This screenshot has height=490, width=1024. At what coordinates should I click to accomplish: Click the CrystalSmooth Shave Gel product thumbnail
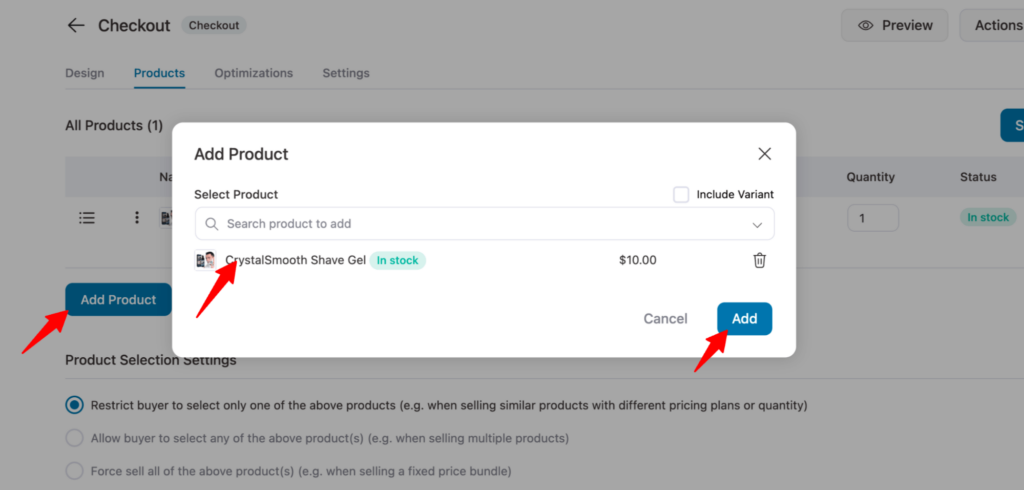205,261
